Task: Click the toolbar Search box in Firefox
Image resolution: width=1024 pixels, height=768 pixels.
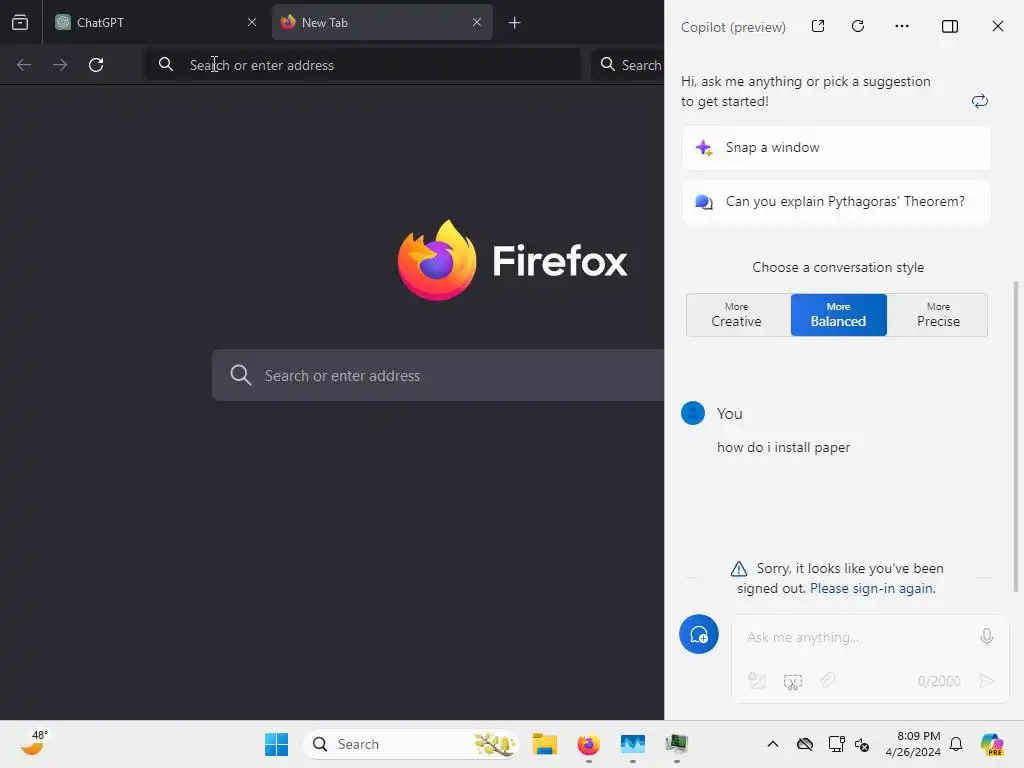Action: click(x=628, y=65)
